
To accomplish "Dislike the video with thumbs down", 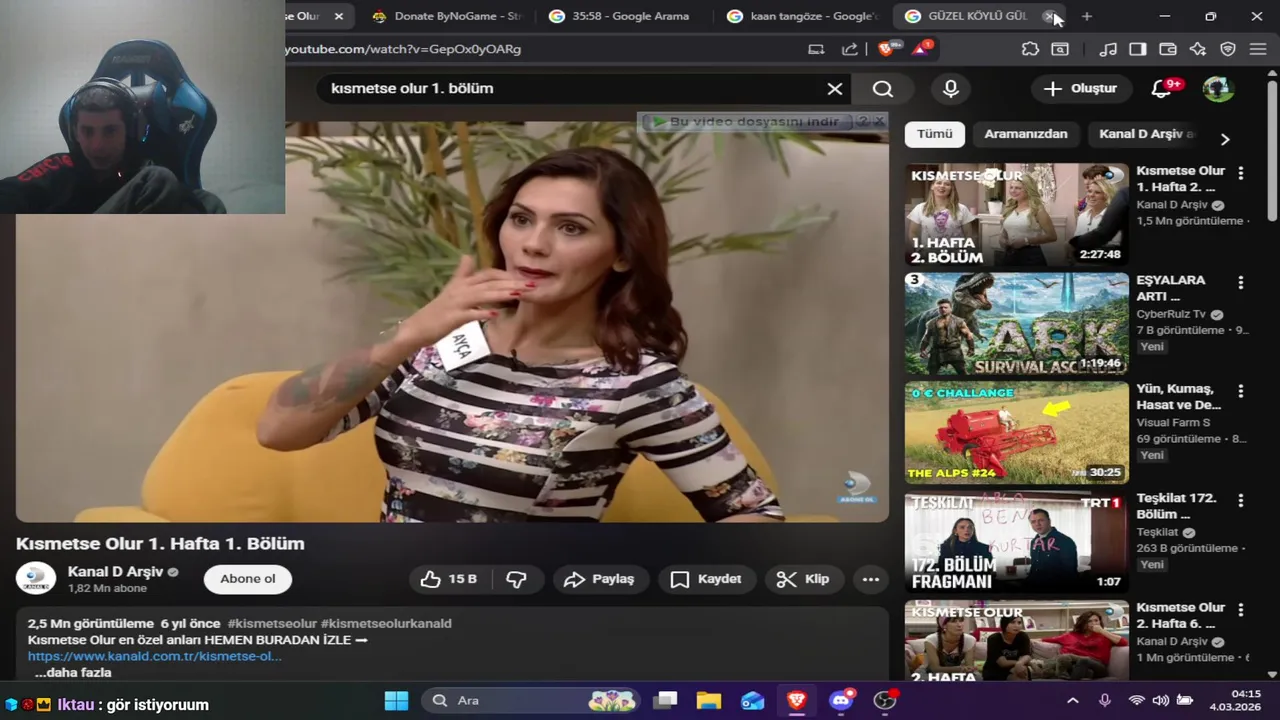I will (516, 579).
